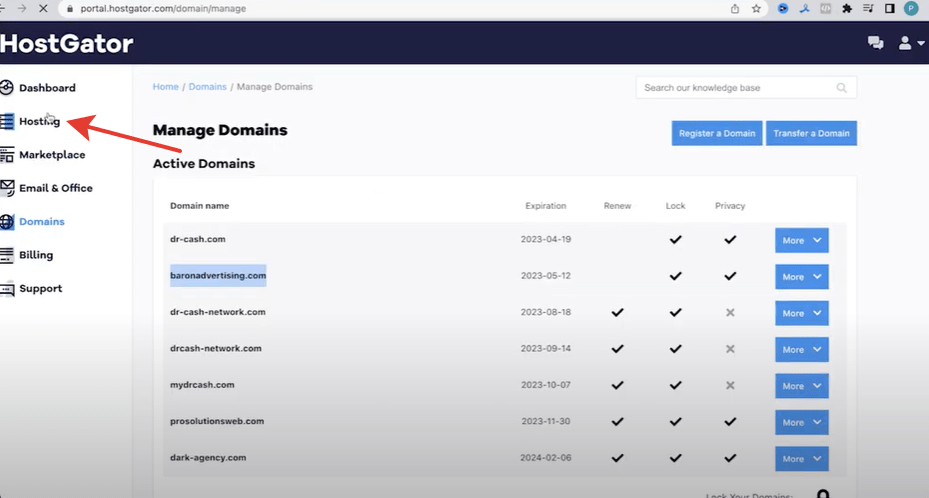Expand More dropdown for baronadvertising.com
Screen dimensions: 929x498
pyautogui.click(x=802, y=277)
